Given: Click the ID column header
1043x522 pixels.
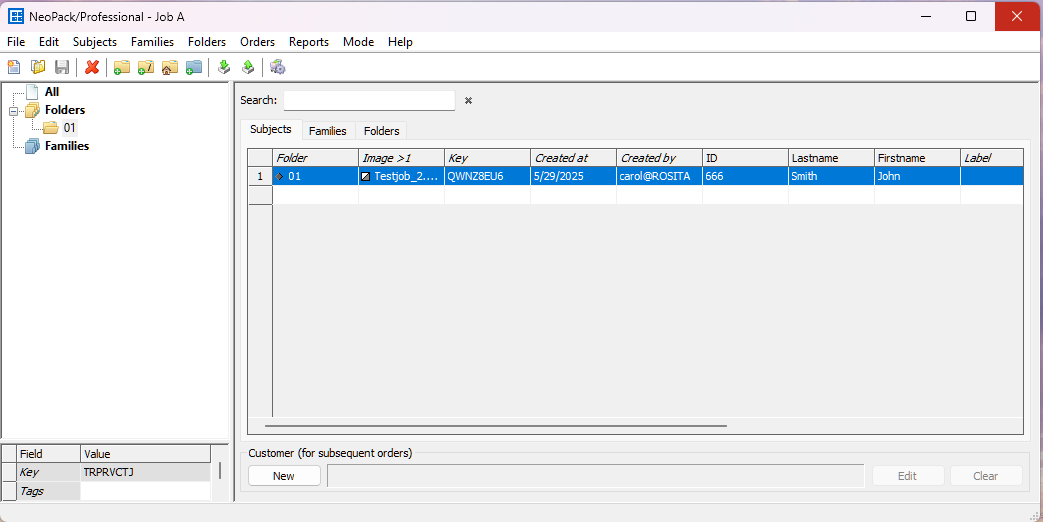Looking at the screenshot, I should (x=745, y=158).
